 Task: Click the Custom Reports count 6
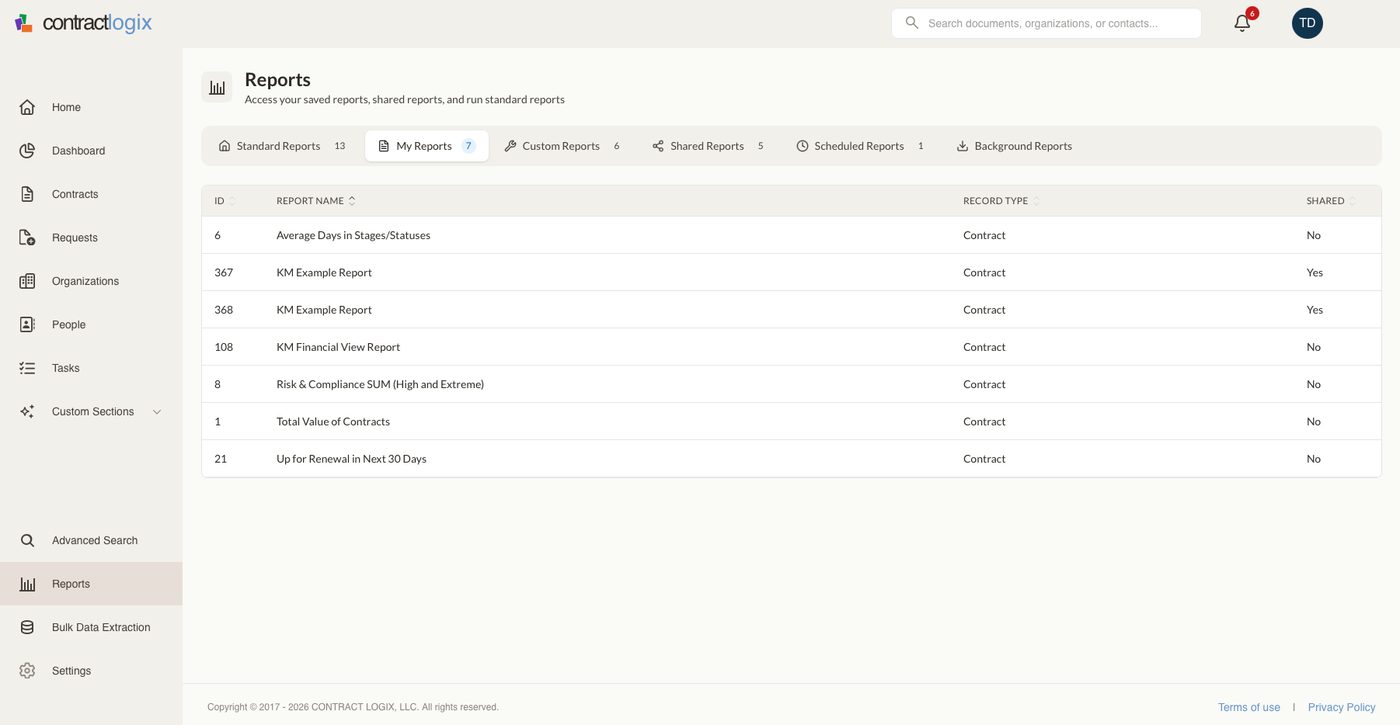(x=616, y=146)
